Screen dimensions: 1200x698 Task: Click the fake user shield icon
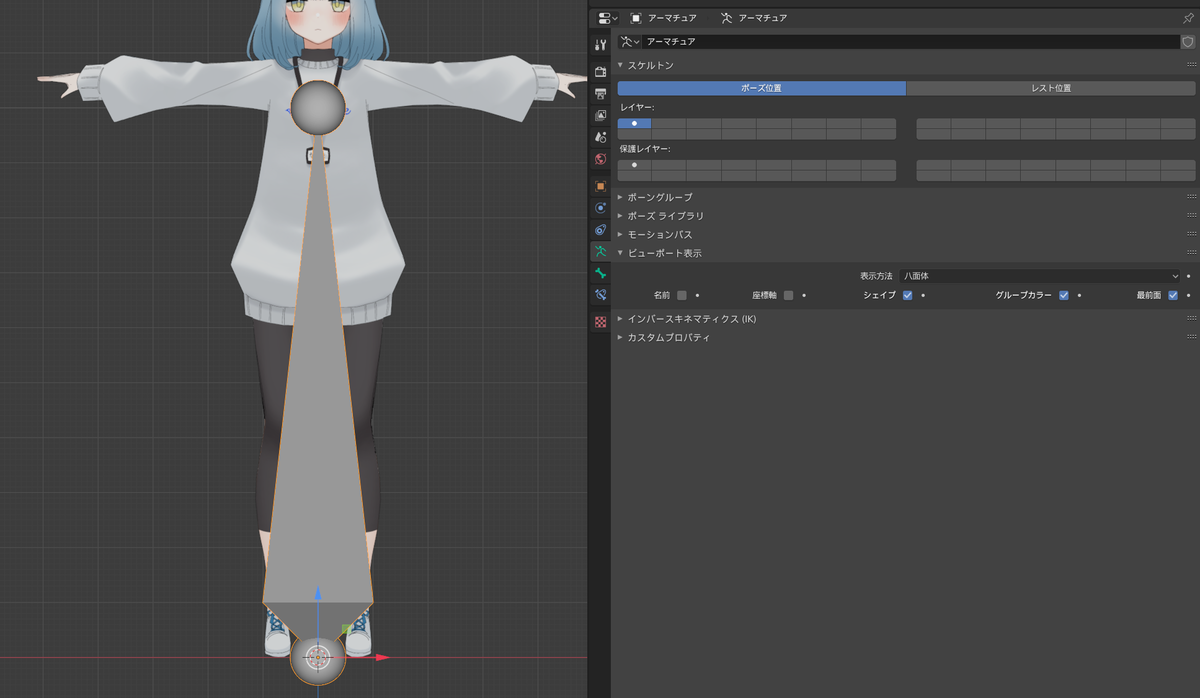pyautogui.click(x=1188, y=42)
